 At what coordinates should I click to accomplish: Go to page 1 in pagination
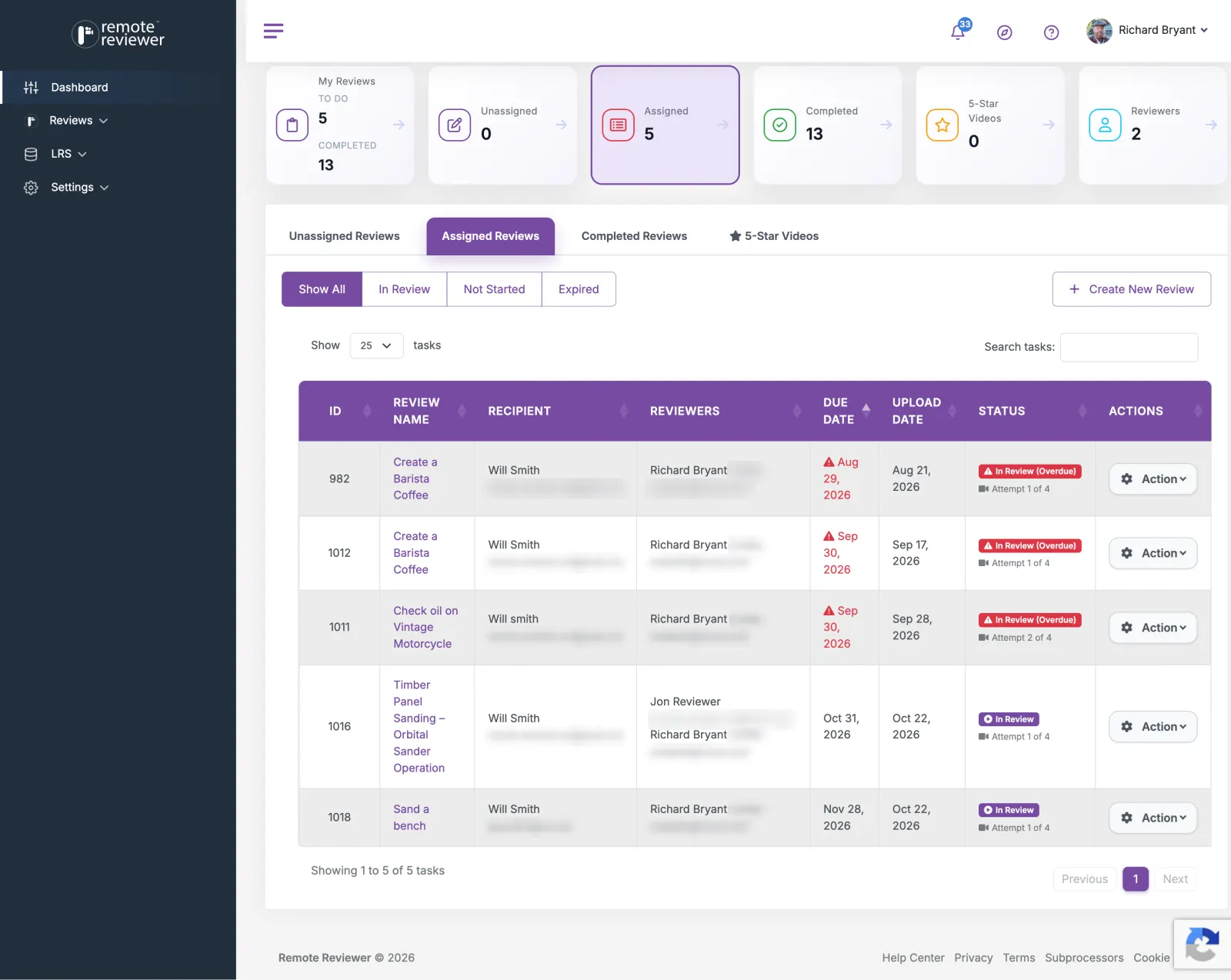click(x=1135, y=879)
